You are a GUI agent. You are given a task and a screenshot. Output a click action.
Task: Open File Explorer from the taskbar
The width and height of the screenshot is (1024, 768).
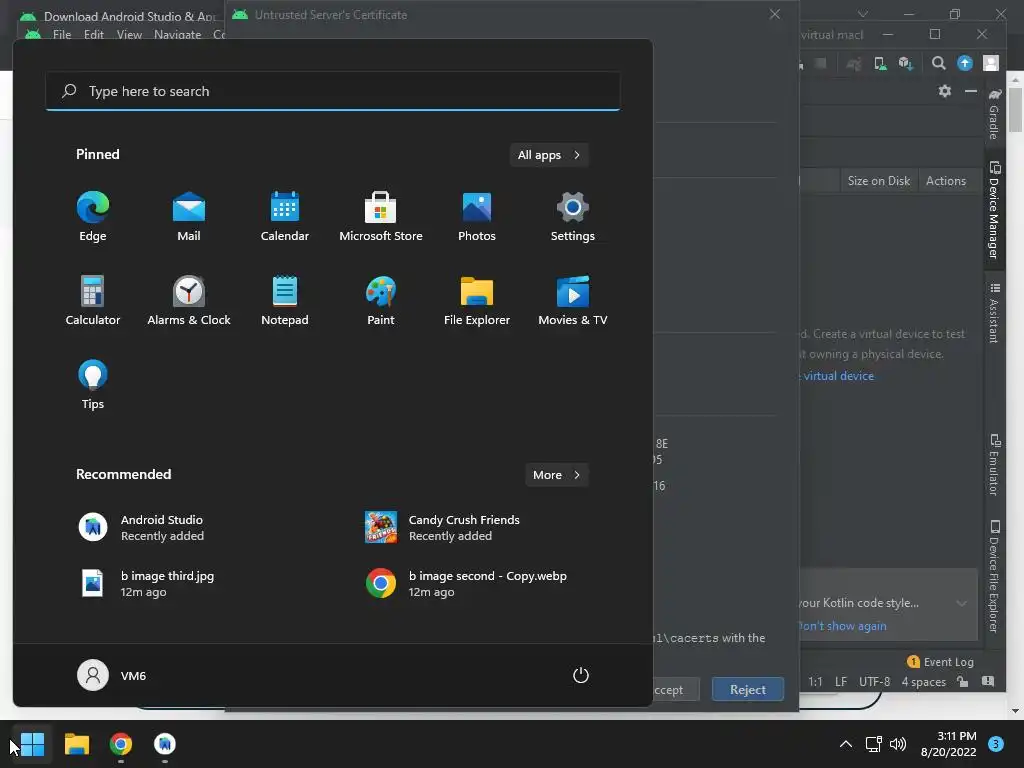(x=76, y=744)
